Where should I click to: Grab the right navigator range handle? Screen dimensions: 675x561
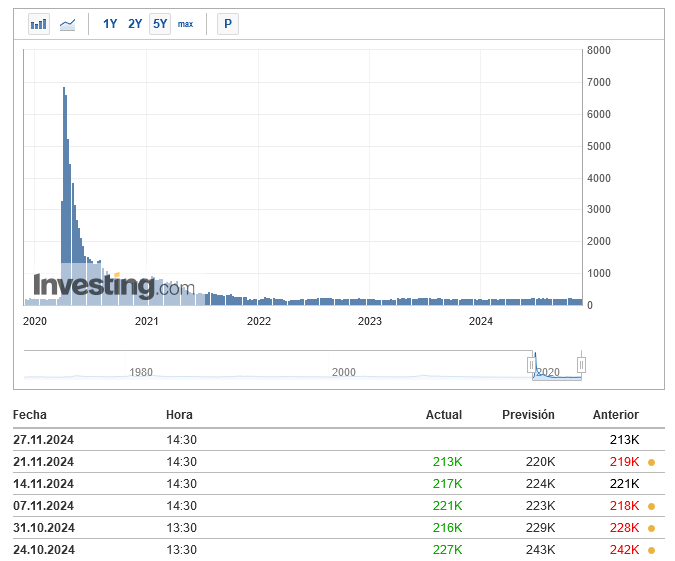tap(581, 365)
